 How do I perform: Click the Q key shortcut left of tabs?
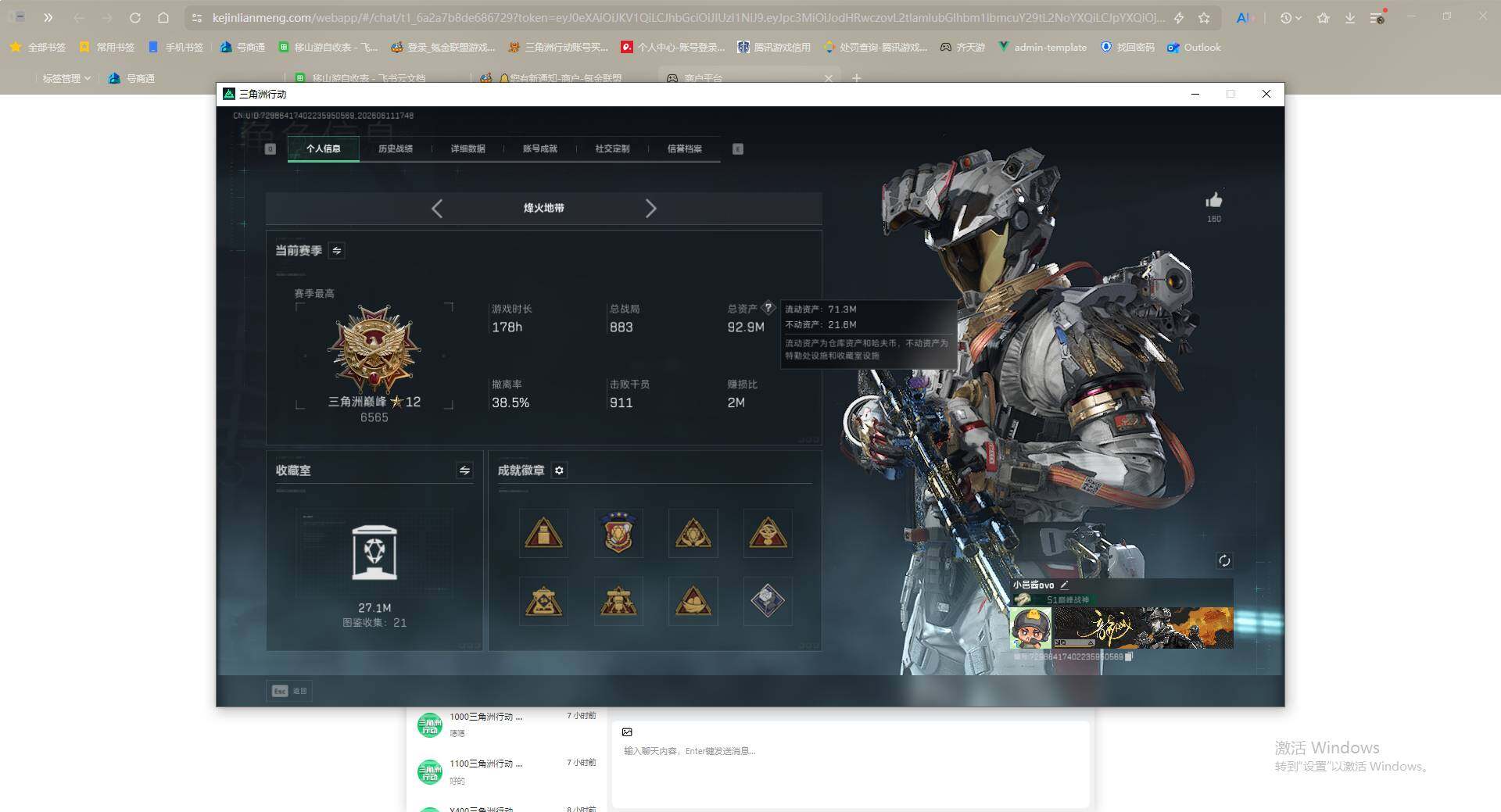click(270, 148)
